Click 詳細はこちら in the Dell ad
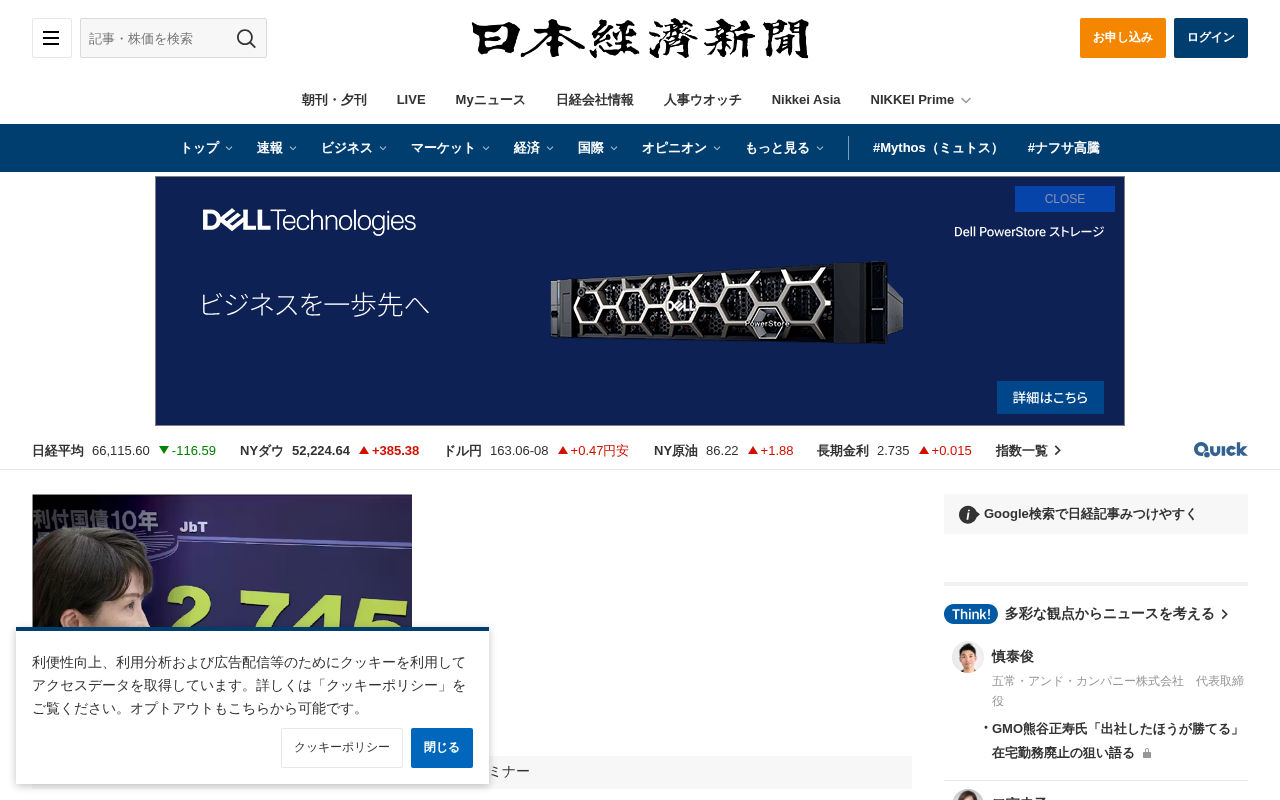Image resolution: width=1280 pixels, height=800 pixels. pos(1050,397)
